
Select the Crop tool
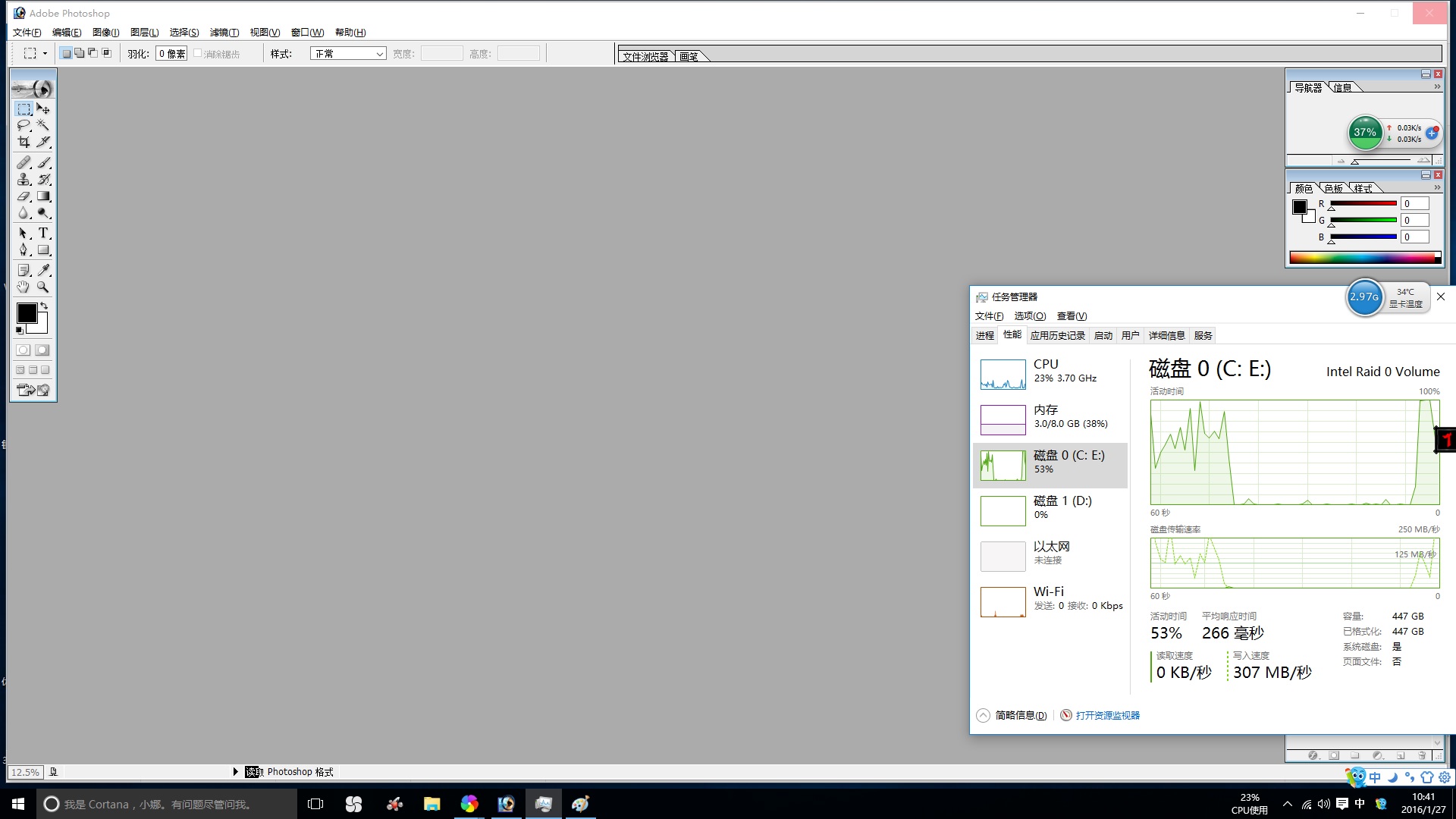[24, 142]
